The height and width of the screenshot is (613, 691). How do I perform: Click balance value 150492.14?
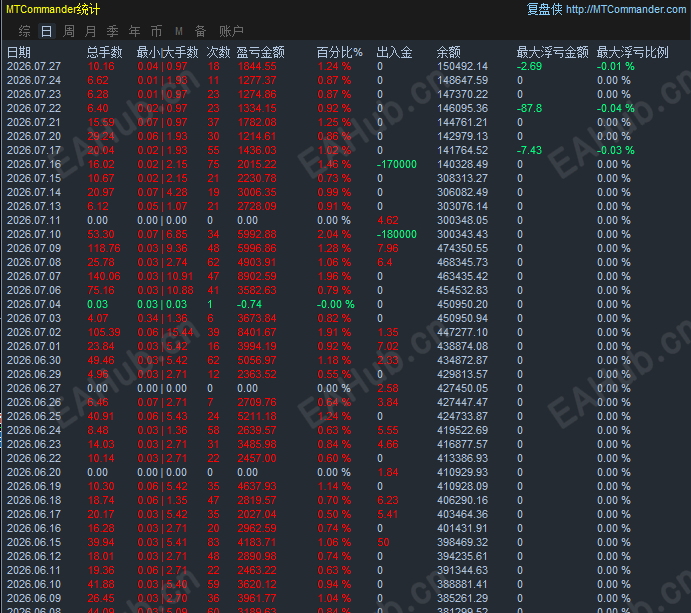click(x=462, y=67)
